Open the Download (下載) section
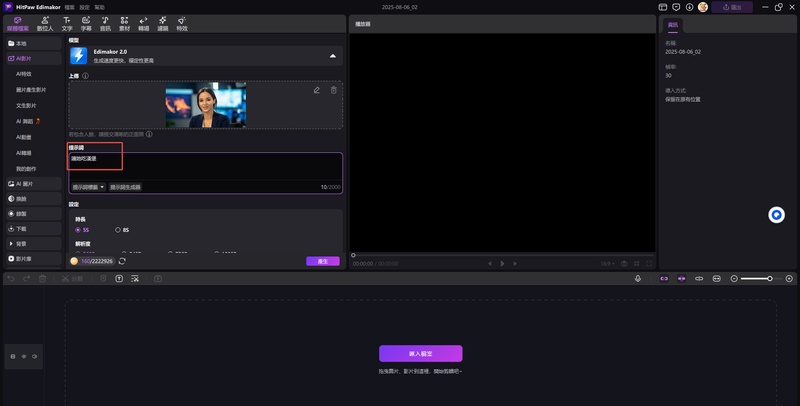The width and height of the screenshot is (800, 406). (x=34, y=229)
